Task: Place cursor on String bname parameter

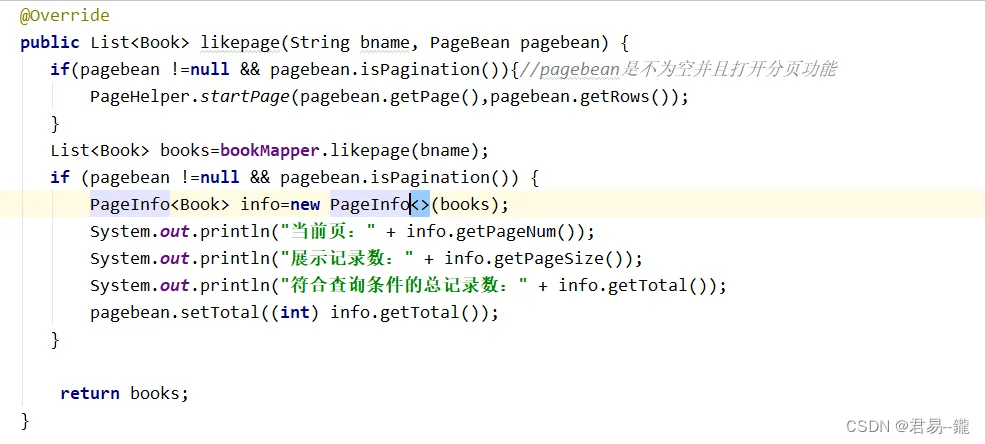Action: pyautogui.click(x=351, y=43)
